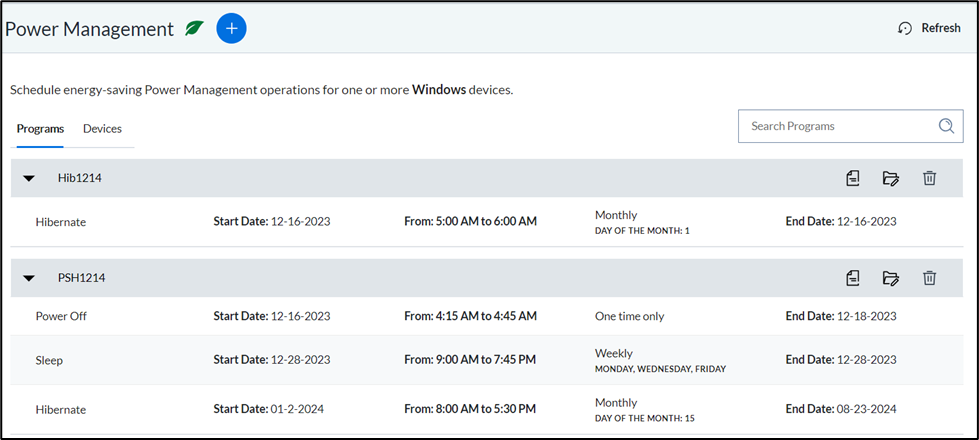Click the green leaf icon beside Power Management
Screen dimensions: 979x440
[195, 29]
